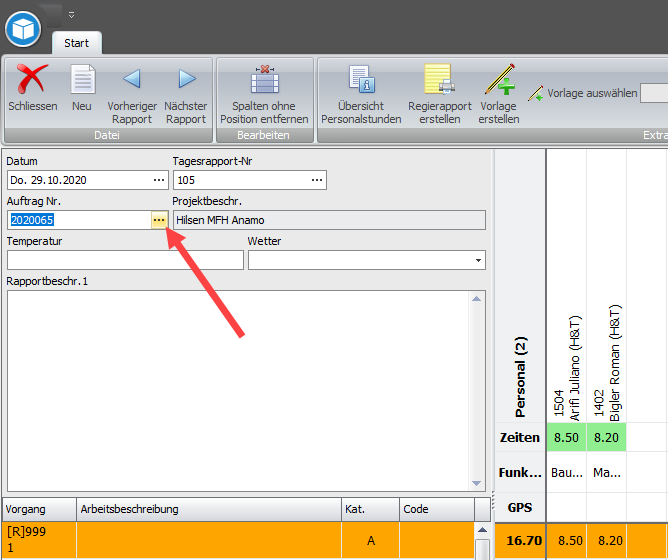Click the Code column header

tap(437, 509)
